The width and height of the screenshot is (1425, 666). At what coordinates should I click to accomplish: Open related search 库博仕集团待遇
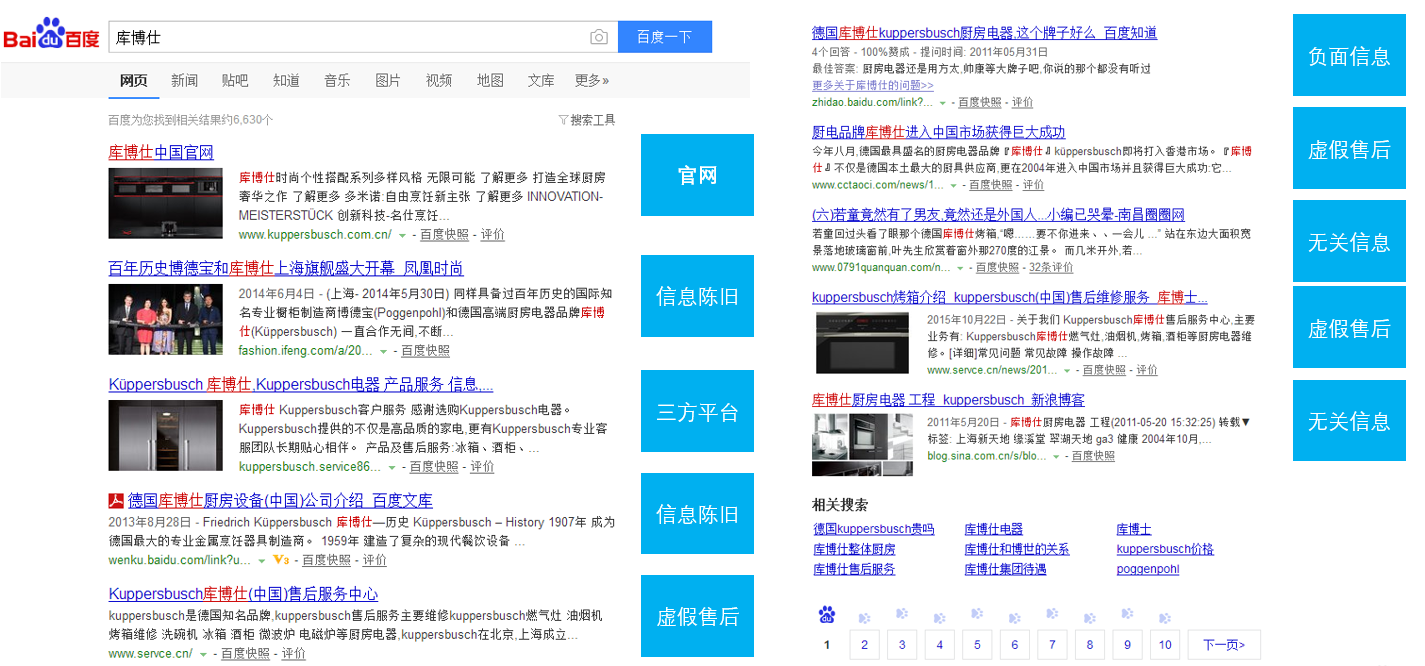[x=1005, y=569]
